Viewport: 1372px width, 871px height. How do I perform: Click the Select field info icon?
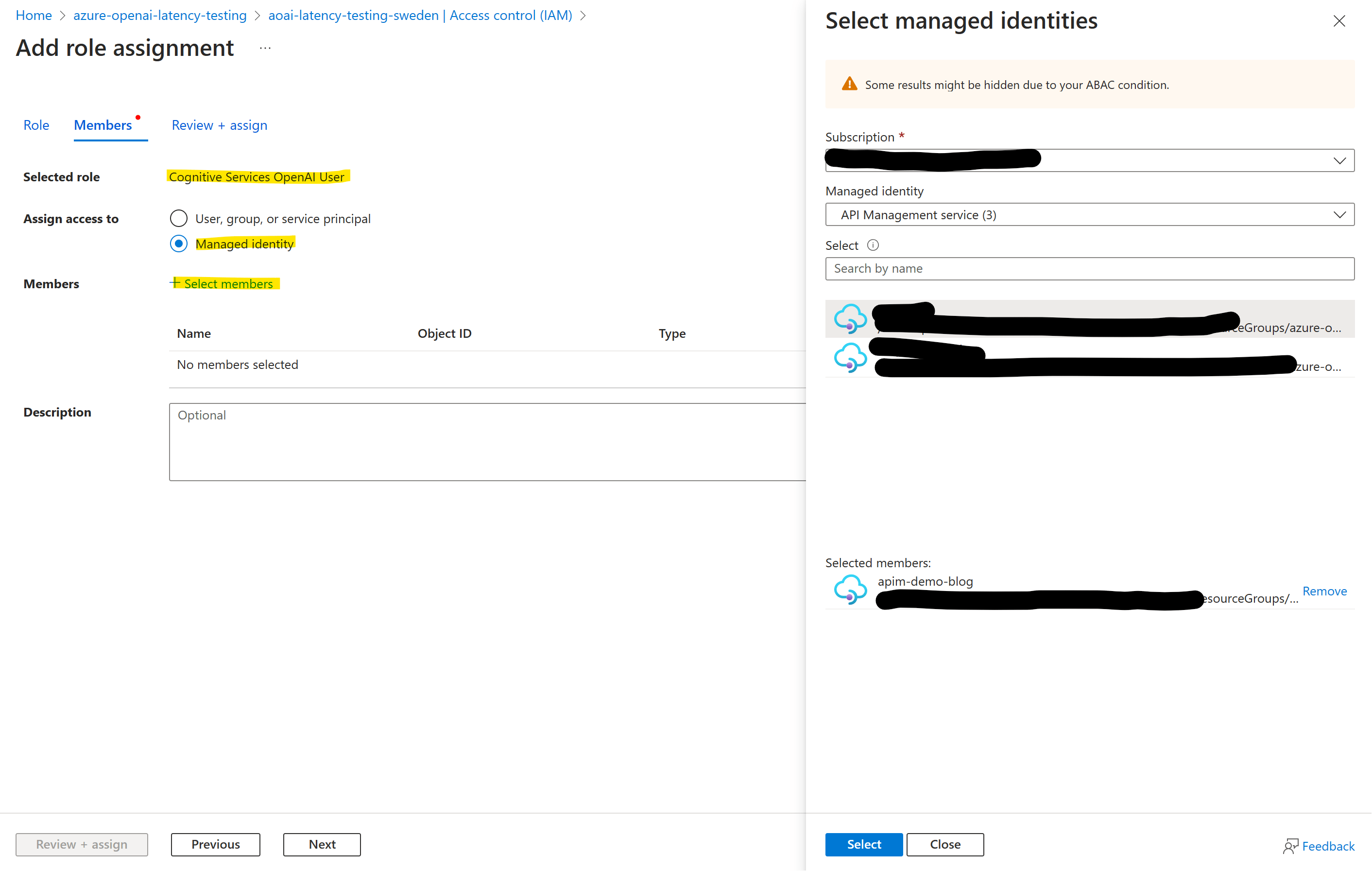[x=873, y=245]
